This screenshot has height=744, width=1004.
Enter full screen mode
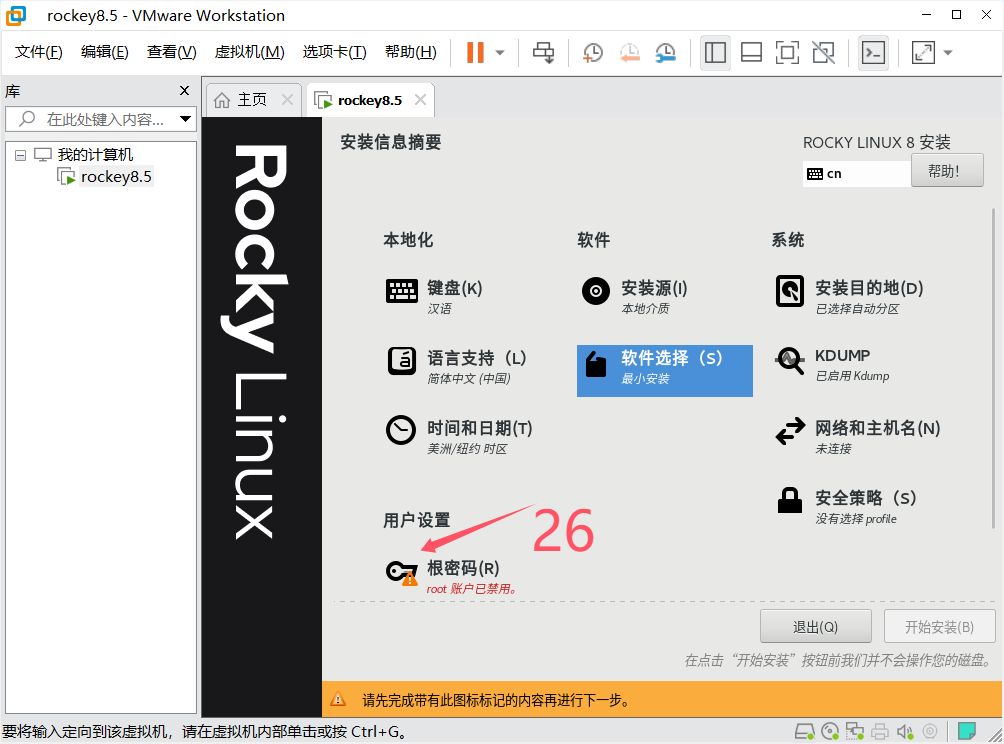point(787,53)
